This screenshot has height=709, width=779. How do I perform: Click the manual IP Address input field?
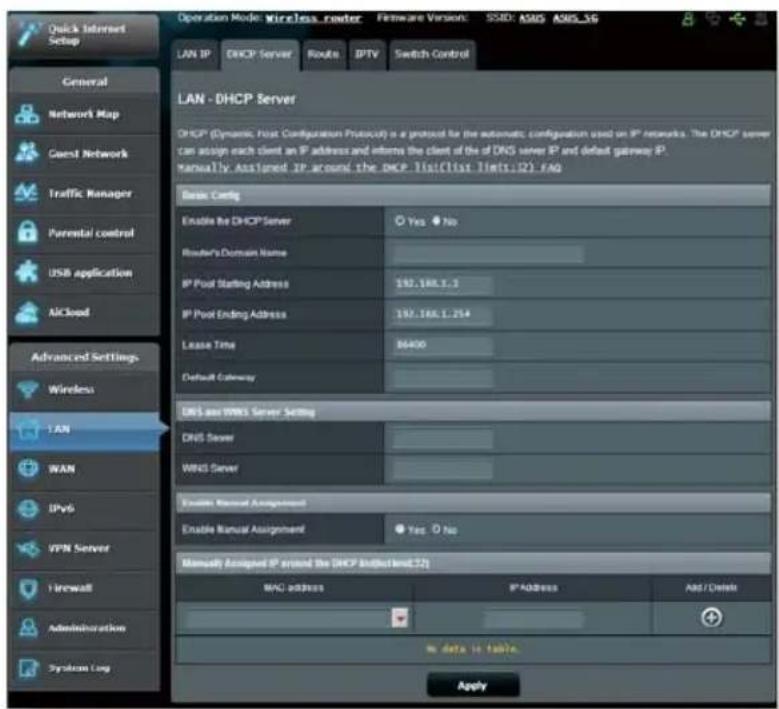[533, 619]
